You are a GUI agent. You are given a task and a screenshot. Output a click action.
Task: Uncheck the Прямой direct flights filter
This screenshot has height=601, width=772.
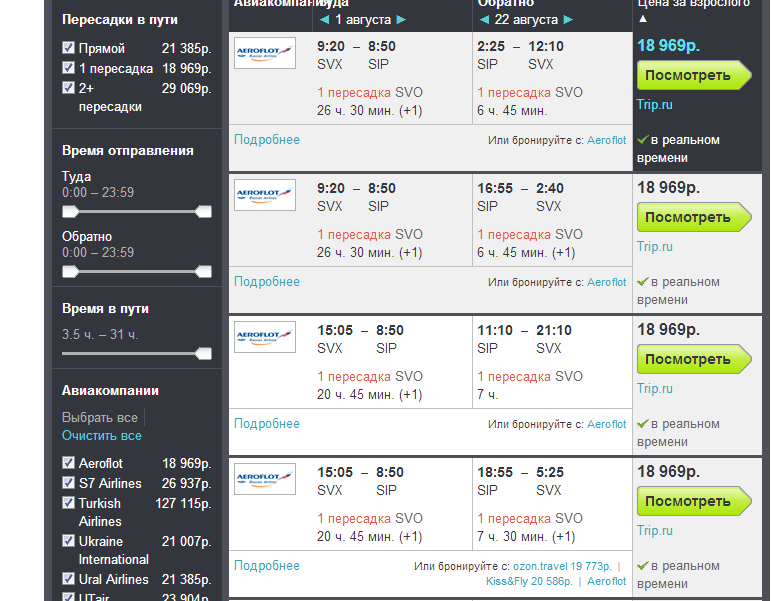[68, 48]
